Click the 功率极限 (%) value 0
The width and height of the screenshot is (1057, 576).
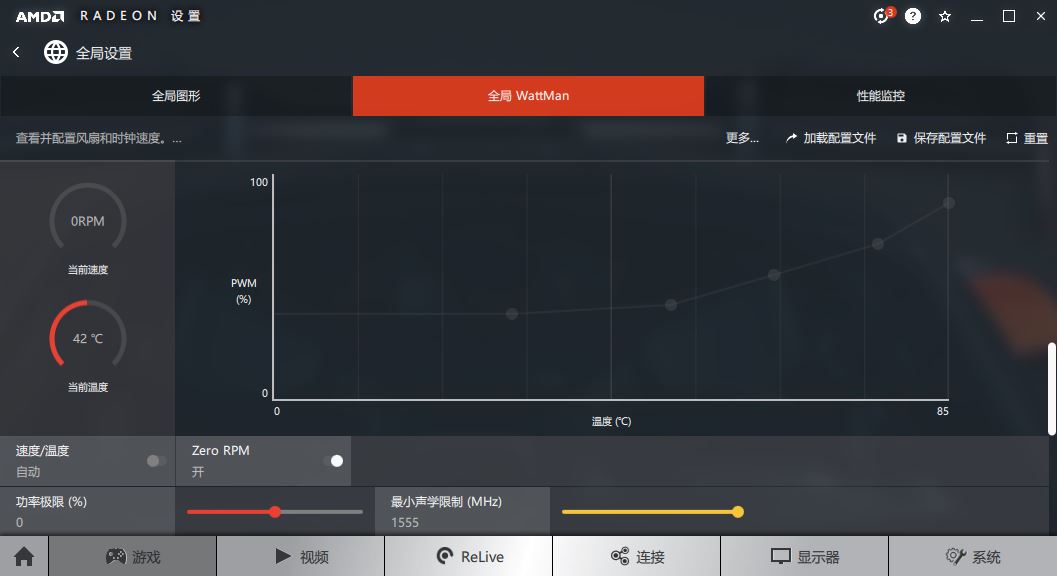pyautogui.click(x=20, y=522)
